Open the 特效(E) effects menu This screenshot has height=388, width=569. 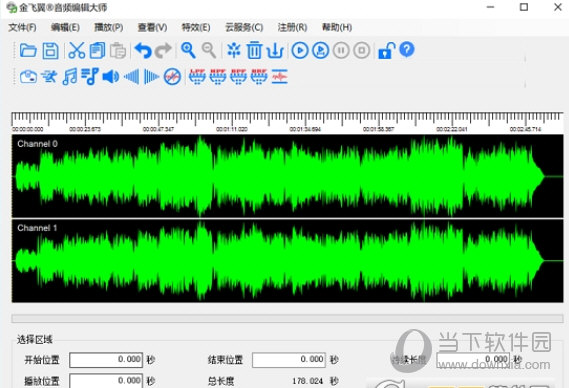tap(196, 27)
